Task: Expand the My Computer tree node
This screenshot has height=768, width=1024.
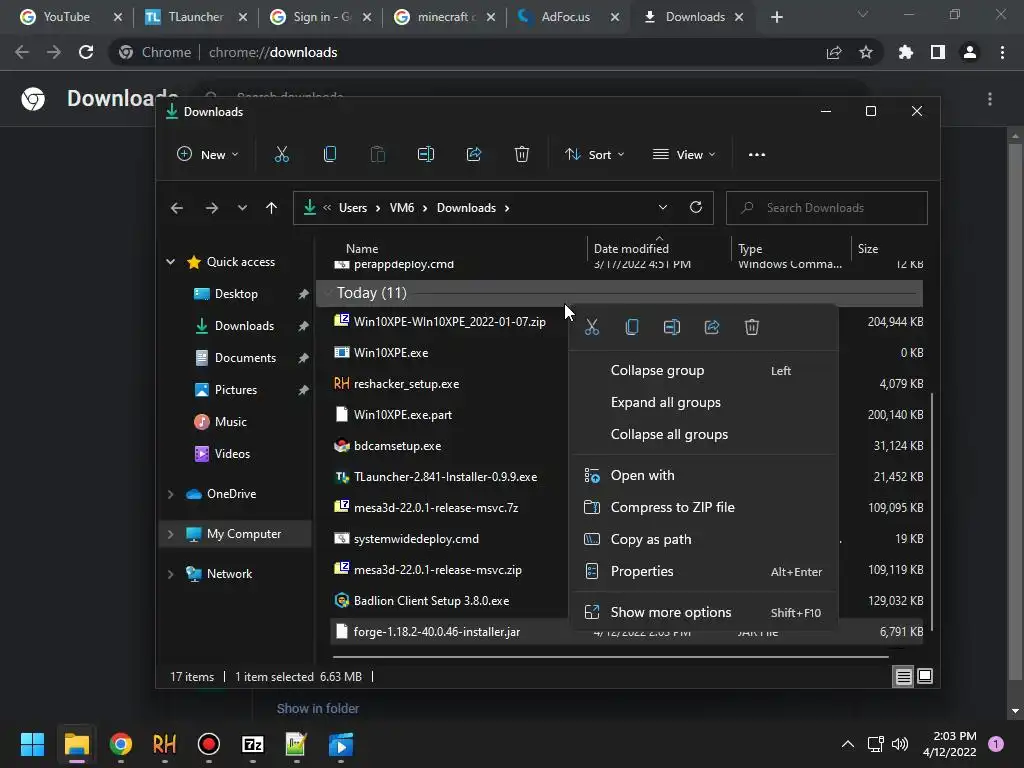Action: pos(170,534)
